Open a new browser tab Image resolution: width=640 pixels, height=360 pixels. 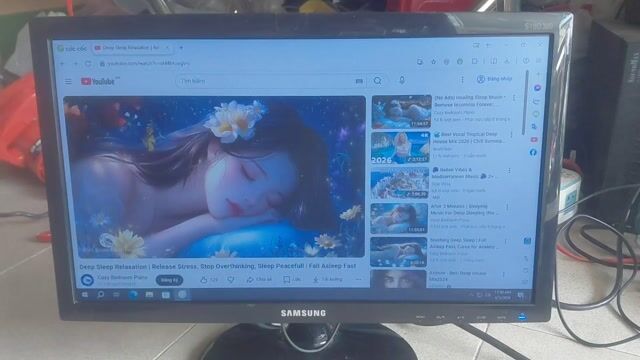pyautogui.click(x=181, y=48)
